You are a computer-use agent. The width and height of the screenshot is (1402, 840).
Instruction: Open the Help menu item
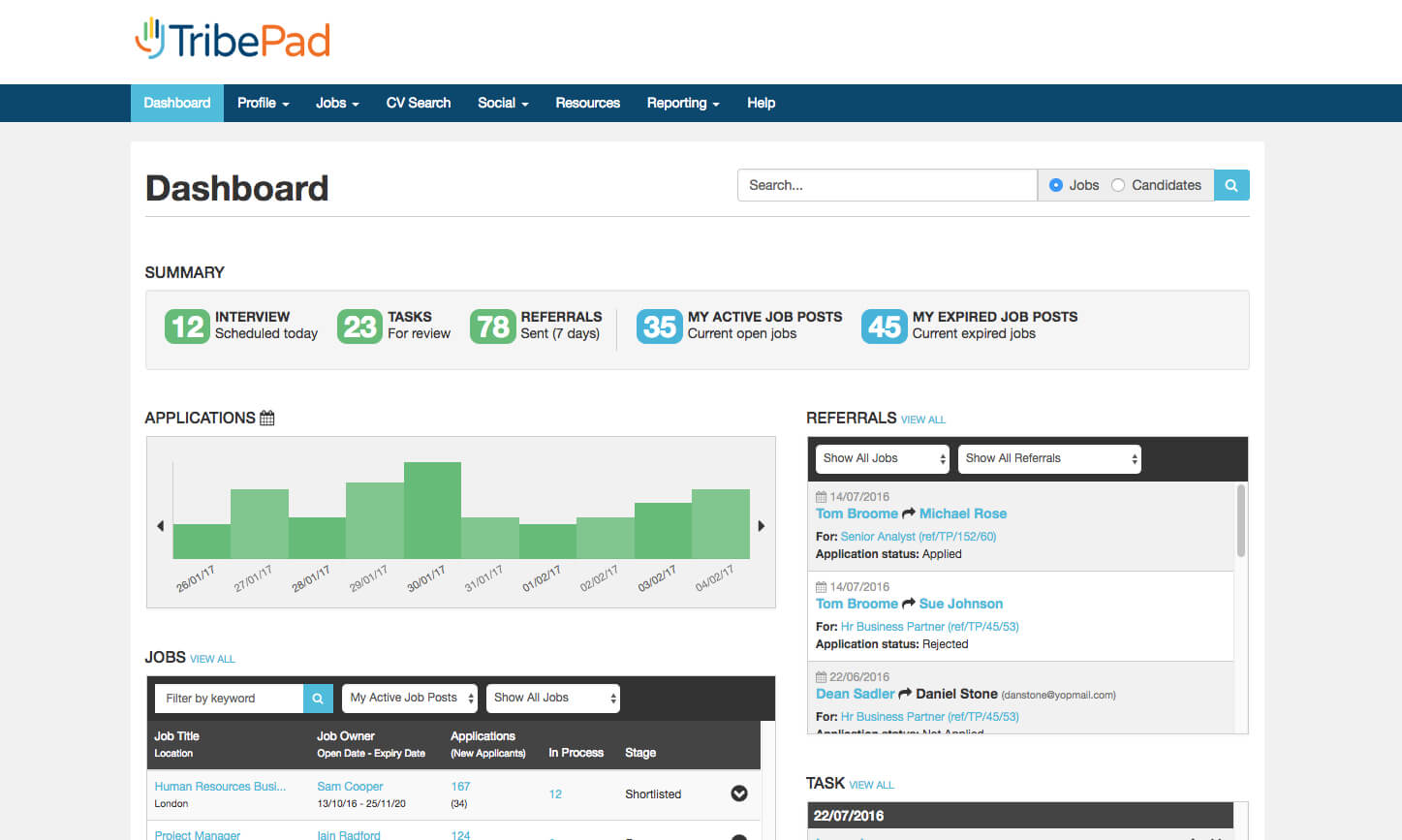(x=761, y=103)
